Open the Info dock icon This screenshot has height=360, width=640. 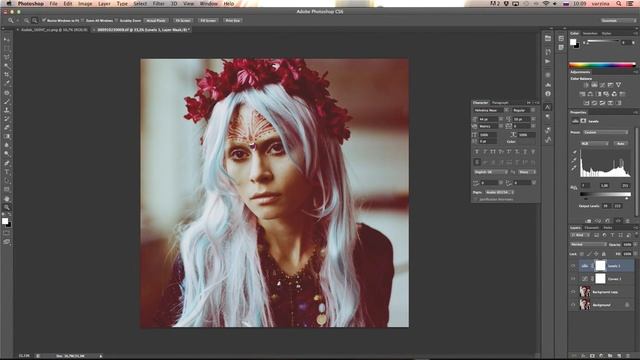coord(548,93)
